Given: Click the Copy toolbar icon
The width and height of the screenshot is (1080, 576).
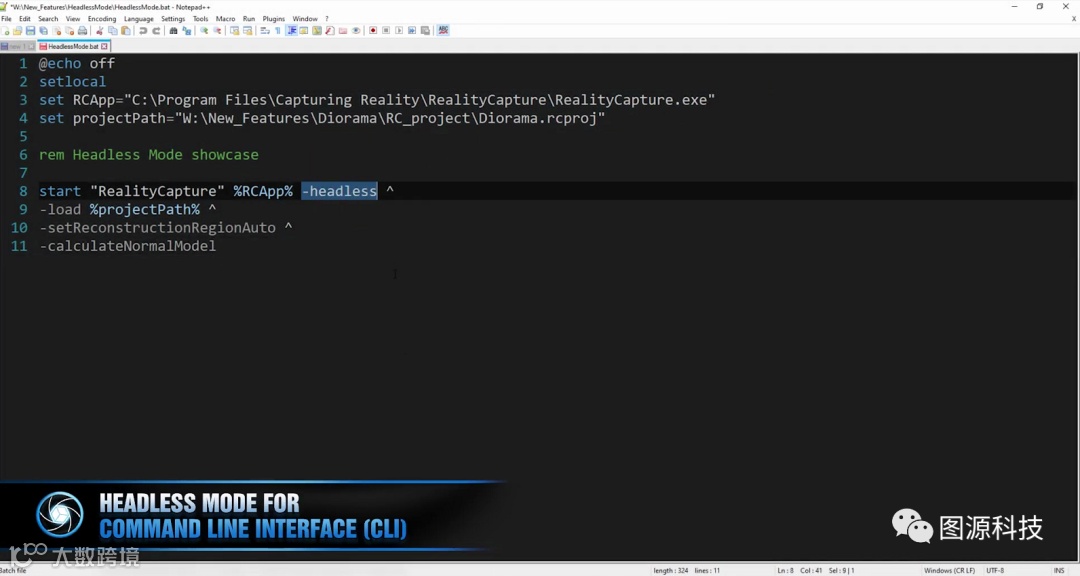Looking at the screenshot, I should point(112,30).
